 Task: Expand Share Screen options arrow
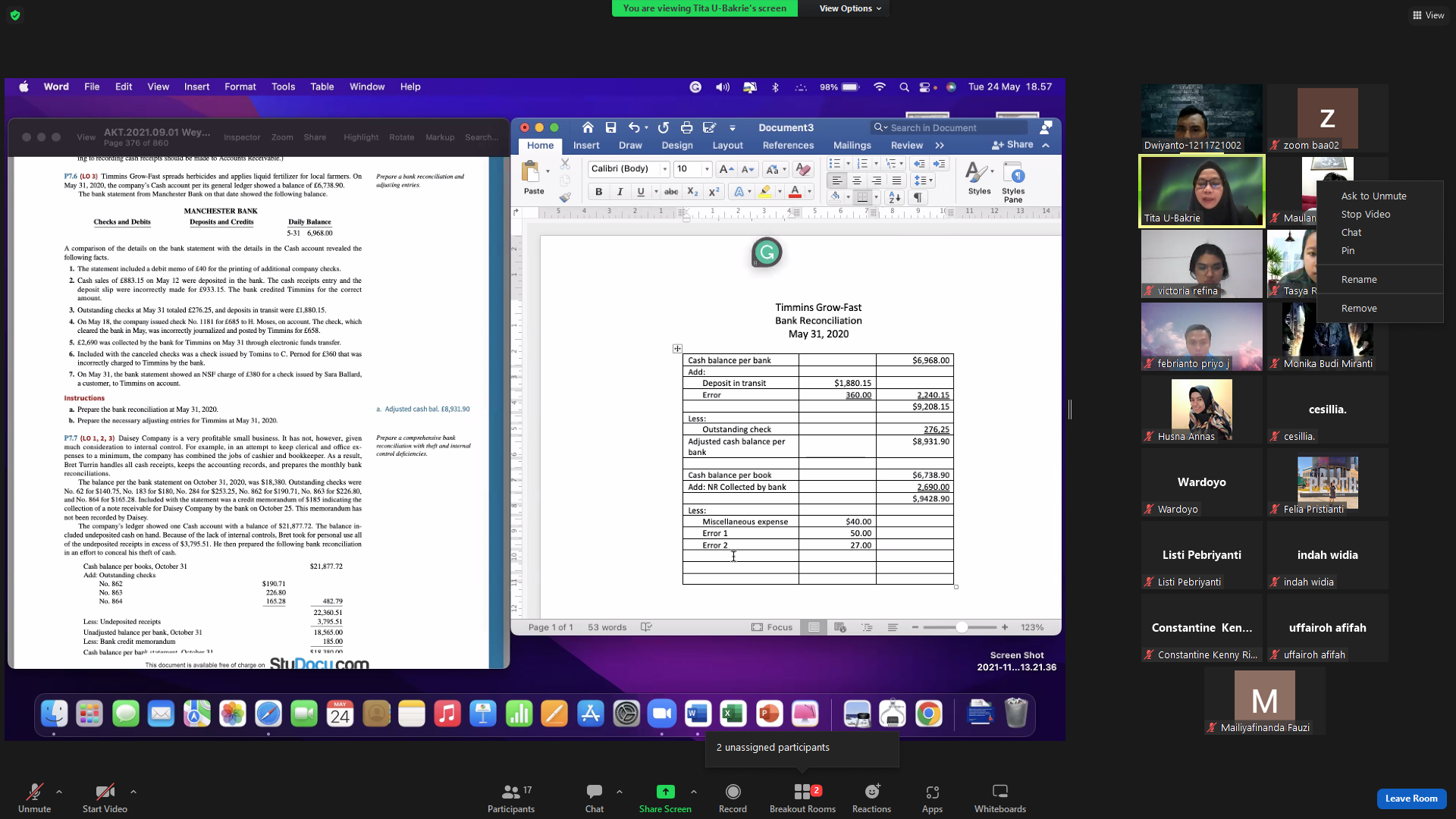(694, 792)
